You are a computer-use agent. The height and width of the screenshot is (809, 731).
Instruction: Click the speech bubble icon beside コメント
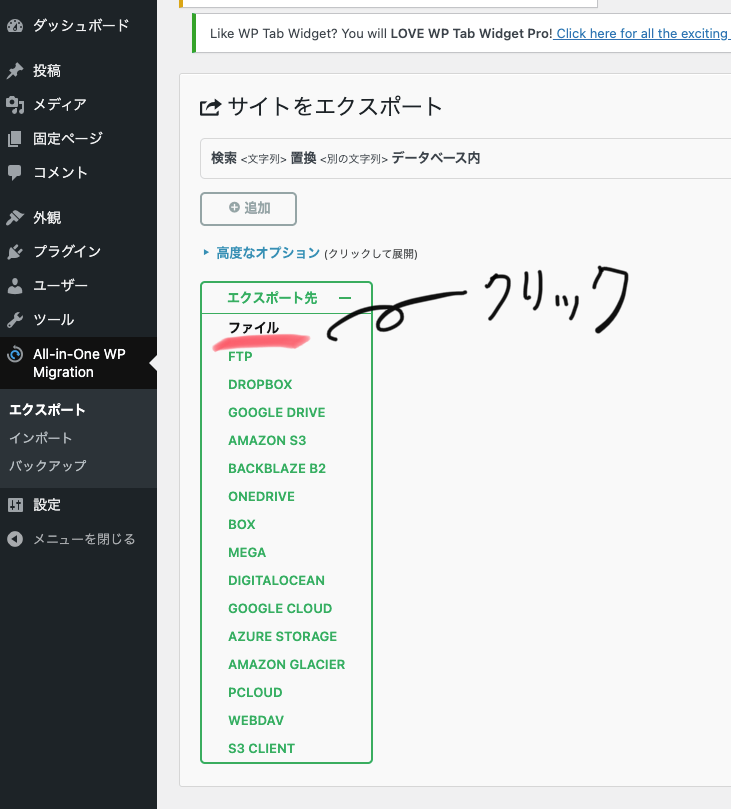[15, 173]
